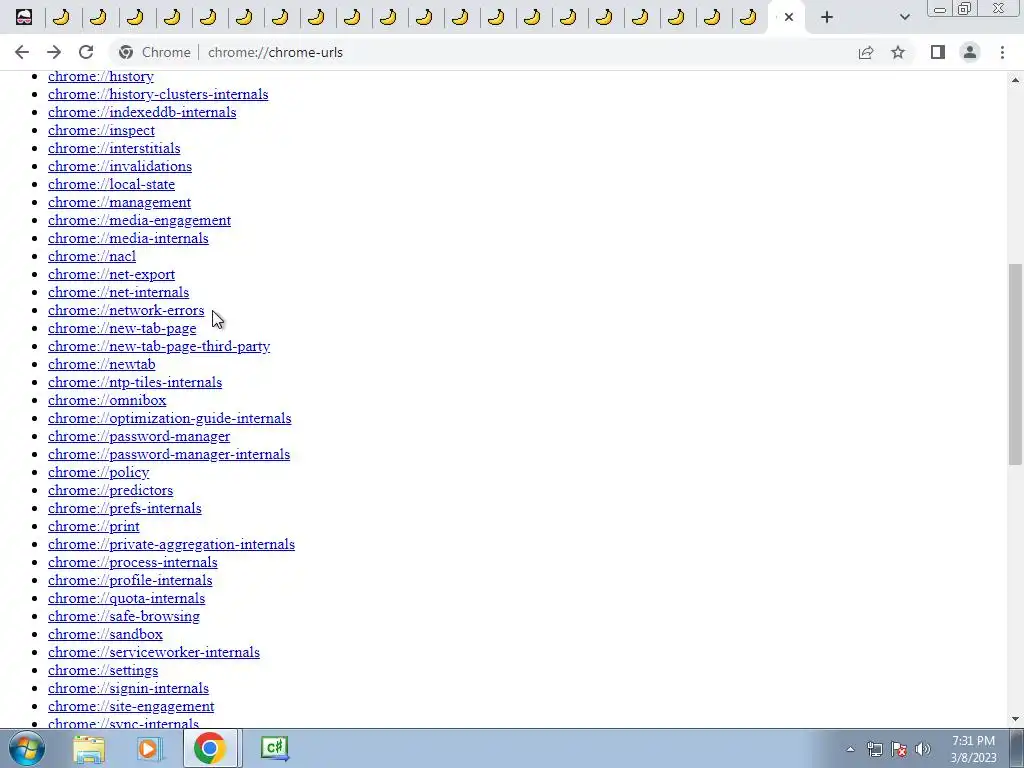Viewport: 1024px width, 768px height.
Task: Click the chrome://nacl link
Action: pos(92,257)
